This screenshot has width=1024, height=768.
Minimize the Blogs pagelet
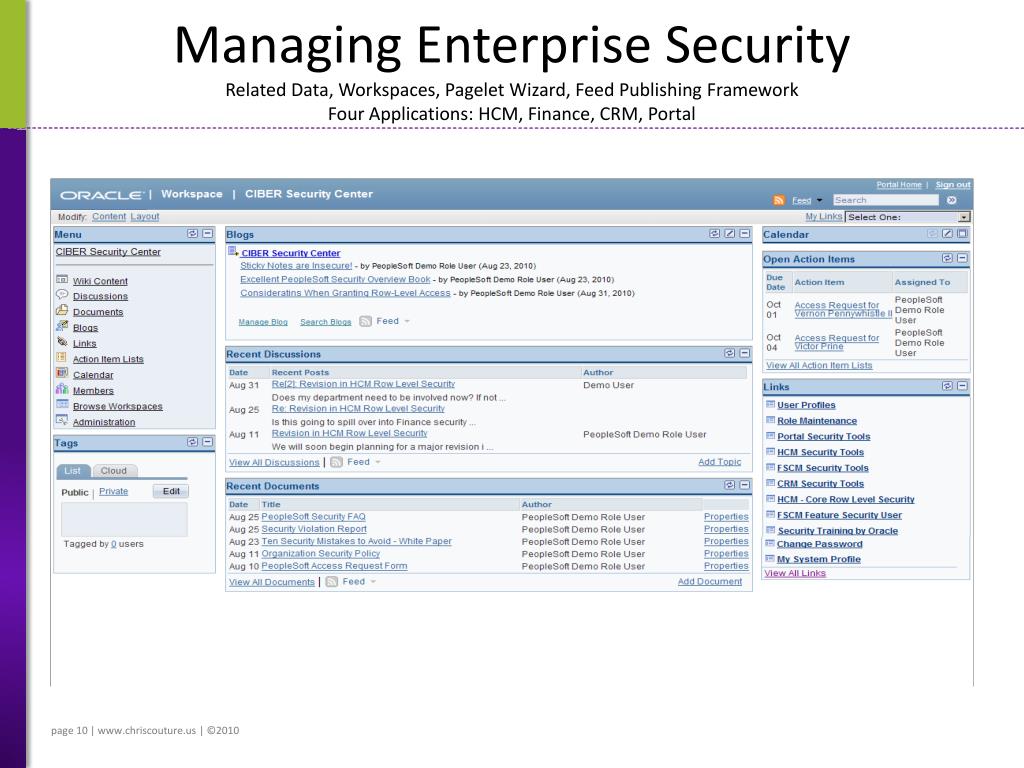coord(744,233)
